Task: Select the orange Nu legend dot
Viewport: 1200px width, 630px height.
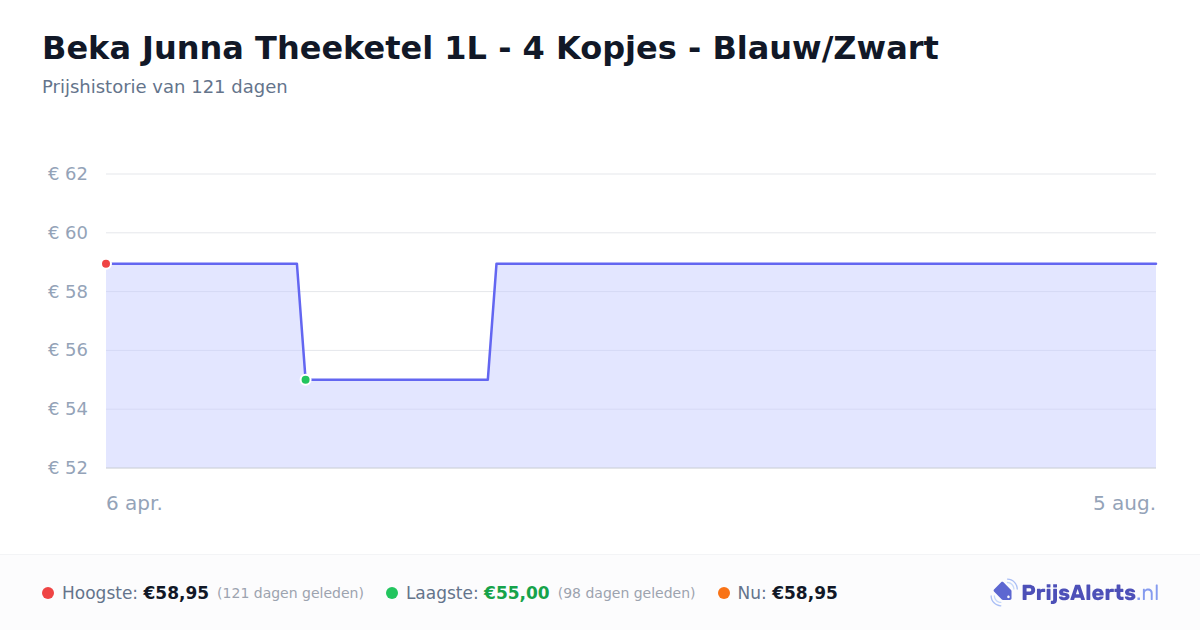Action: [x=724, y=593]
